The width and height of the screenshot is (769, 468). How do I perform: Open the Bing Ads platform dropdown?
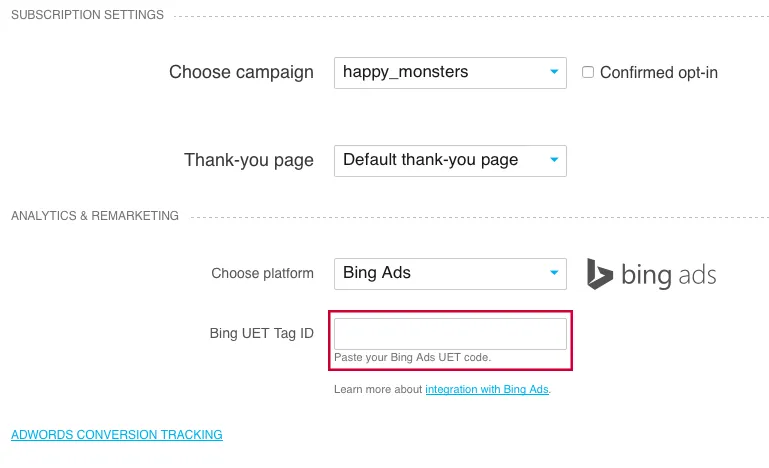(x=450, y=274)
